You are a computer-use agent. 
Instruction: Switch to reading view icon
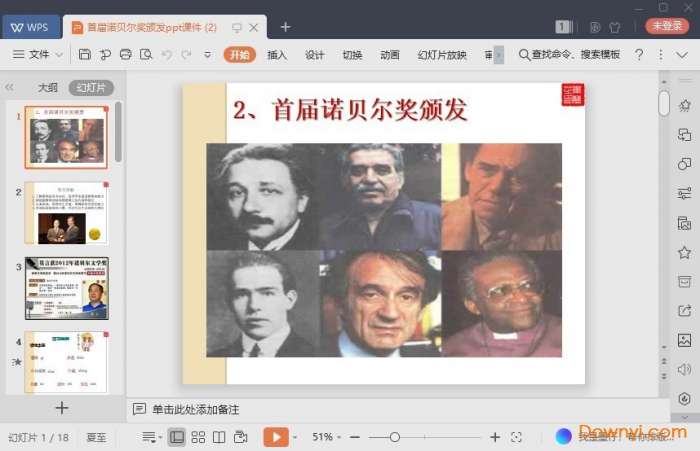(219, 437)
